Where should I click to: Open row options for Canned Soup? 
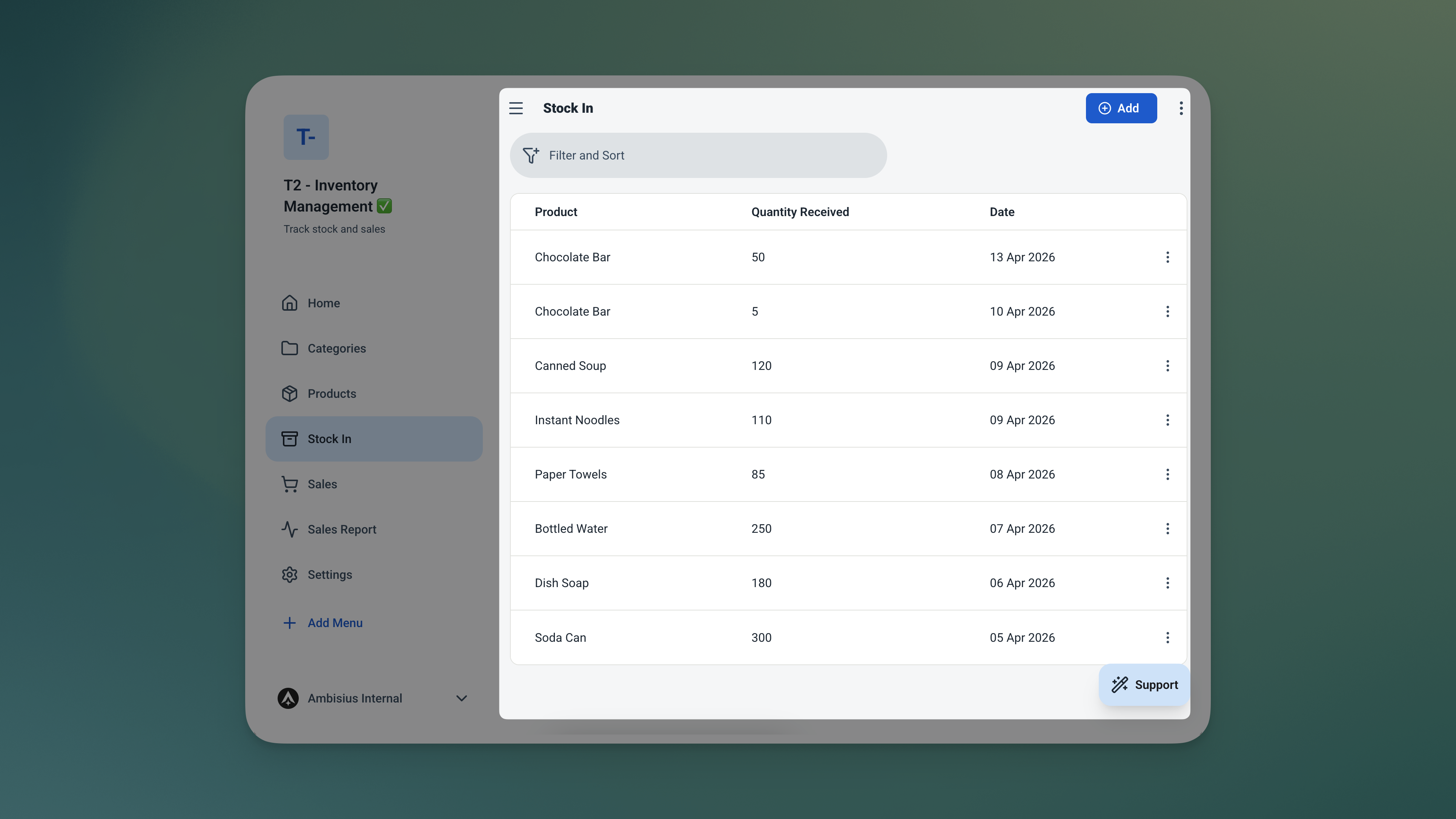point(1167,365)
